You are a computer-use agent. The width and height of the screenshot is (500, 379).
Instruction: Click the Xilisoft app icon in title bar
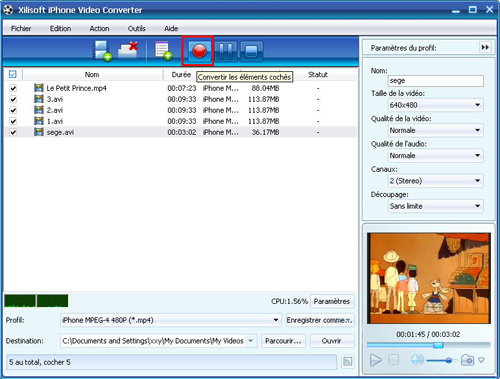[x=8, y=10]
